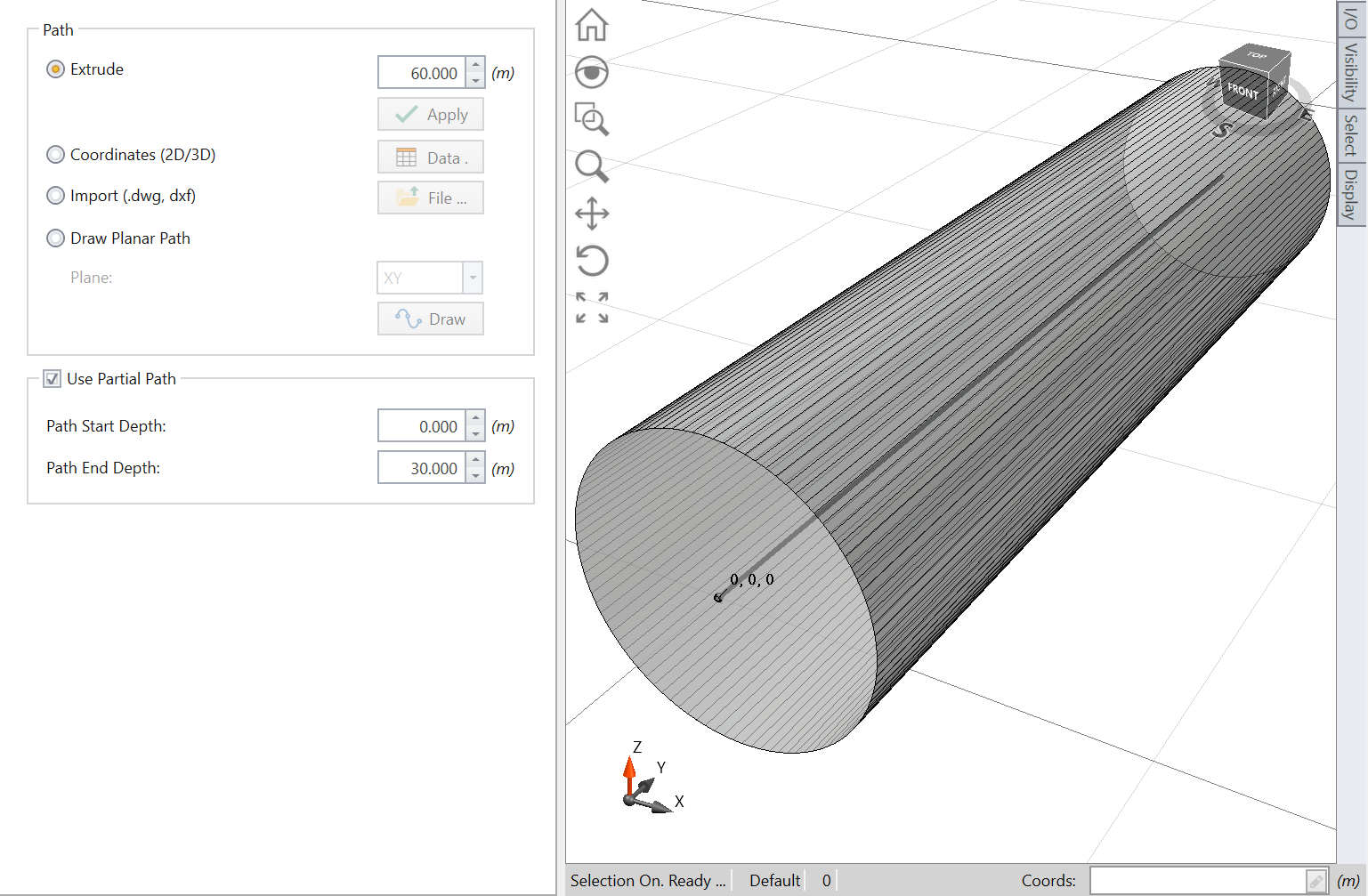
Task: Select the zoom window tool icon
Action: [x=592, y=119]
